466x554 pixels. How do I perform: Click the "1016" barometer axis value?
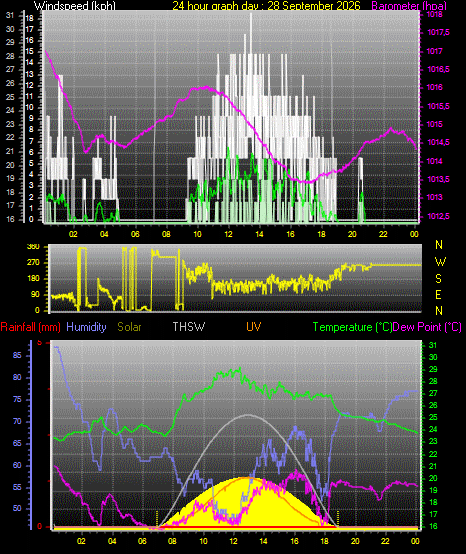point(435,88)
